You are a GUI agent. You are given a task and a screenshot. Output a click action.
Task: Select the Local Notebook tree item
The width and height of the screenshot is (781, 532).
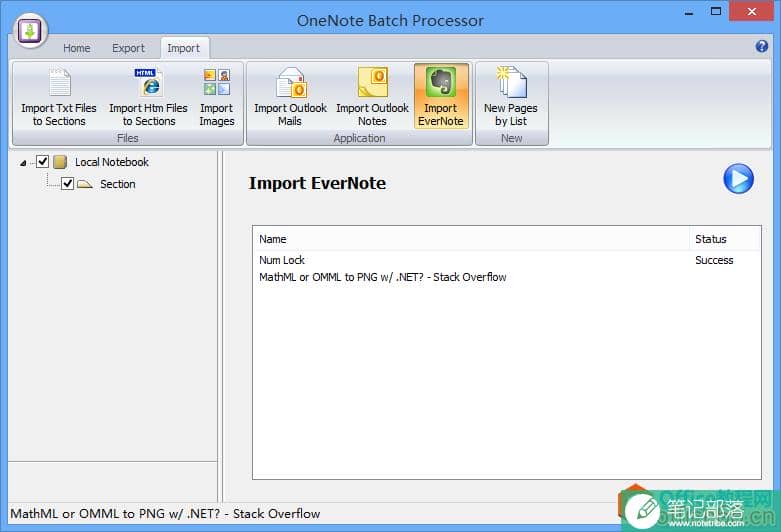click(112, 162)
